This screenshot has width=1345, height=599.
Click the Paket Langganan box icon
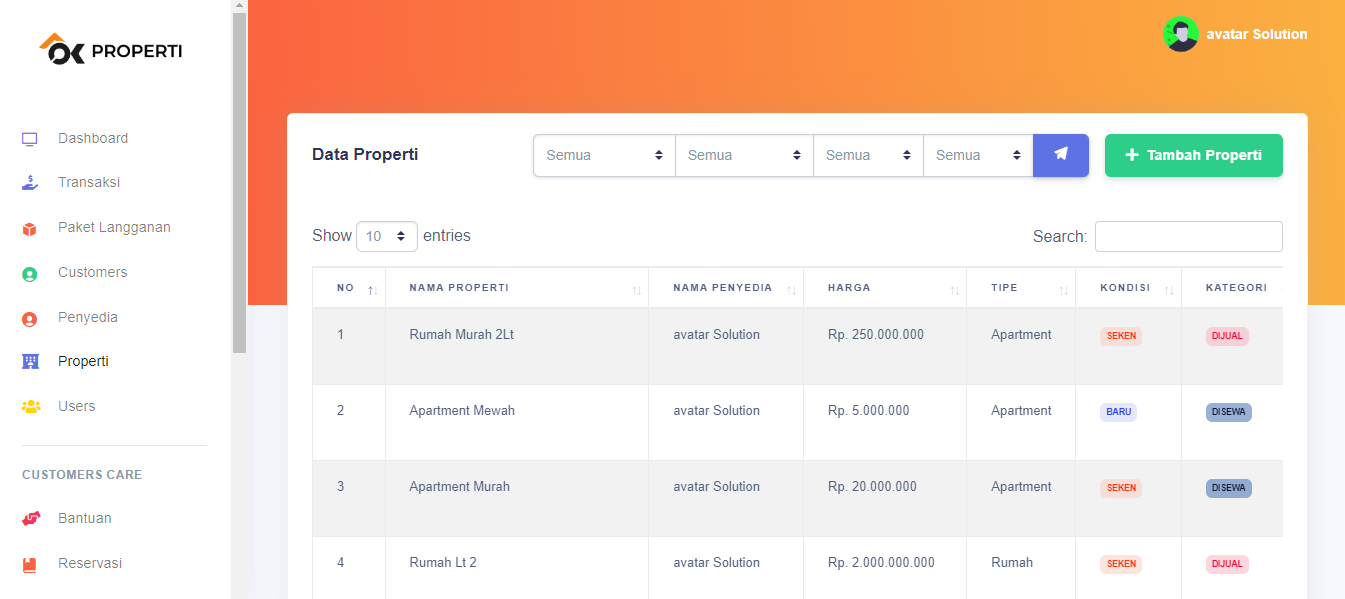[30, 228]
